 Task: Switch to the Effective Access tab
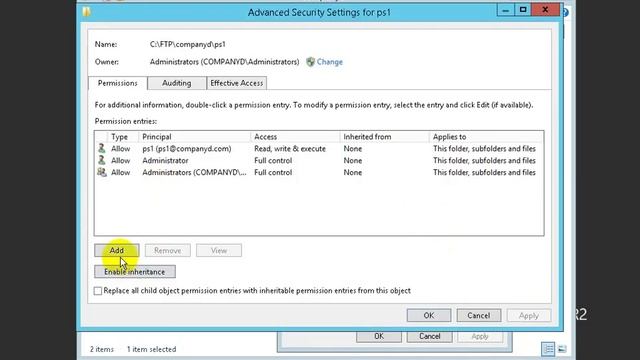tap(237, 83)
